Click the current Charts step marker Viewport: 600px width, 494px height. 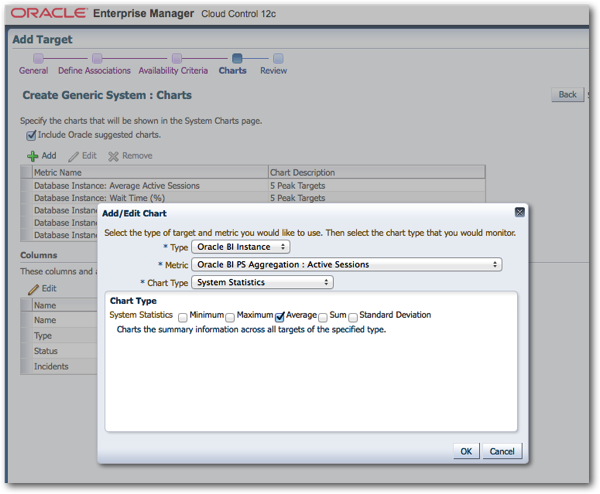(237, 58)
